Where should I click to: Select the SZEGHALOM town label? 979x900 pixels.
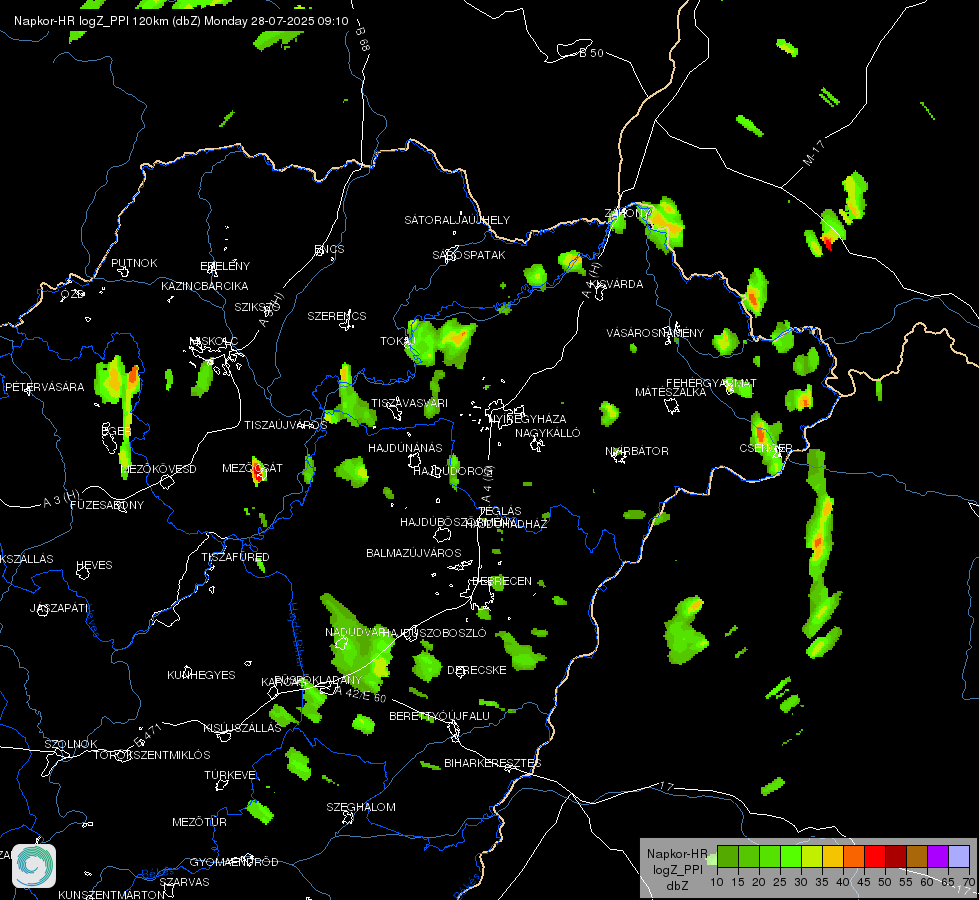point(361,807)
